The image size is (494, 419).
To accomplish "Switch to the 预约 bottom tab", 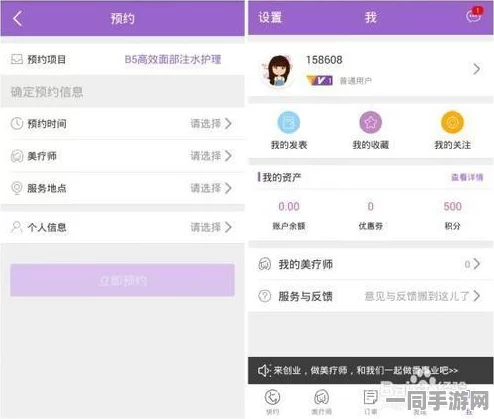I will click(273, 402).
